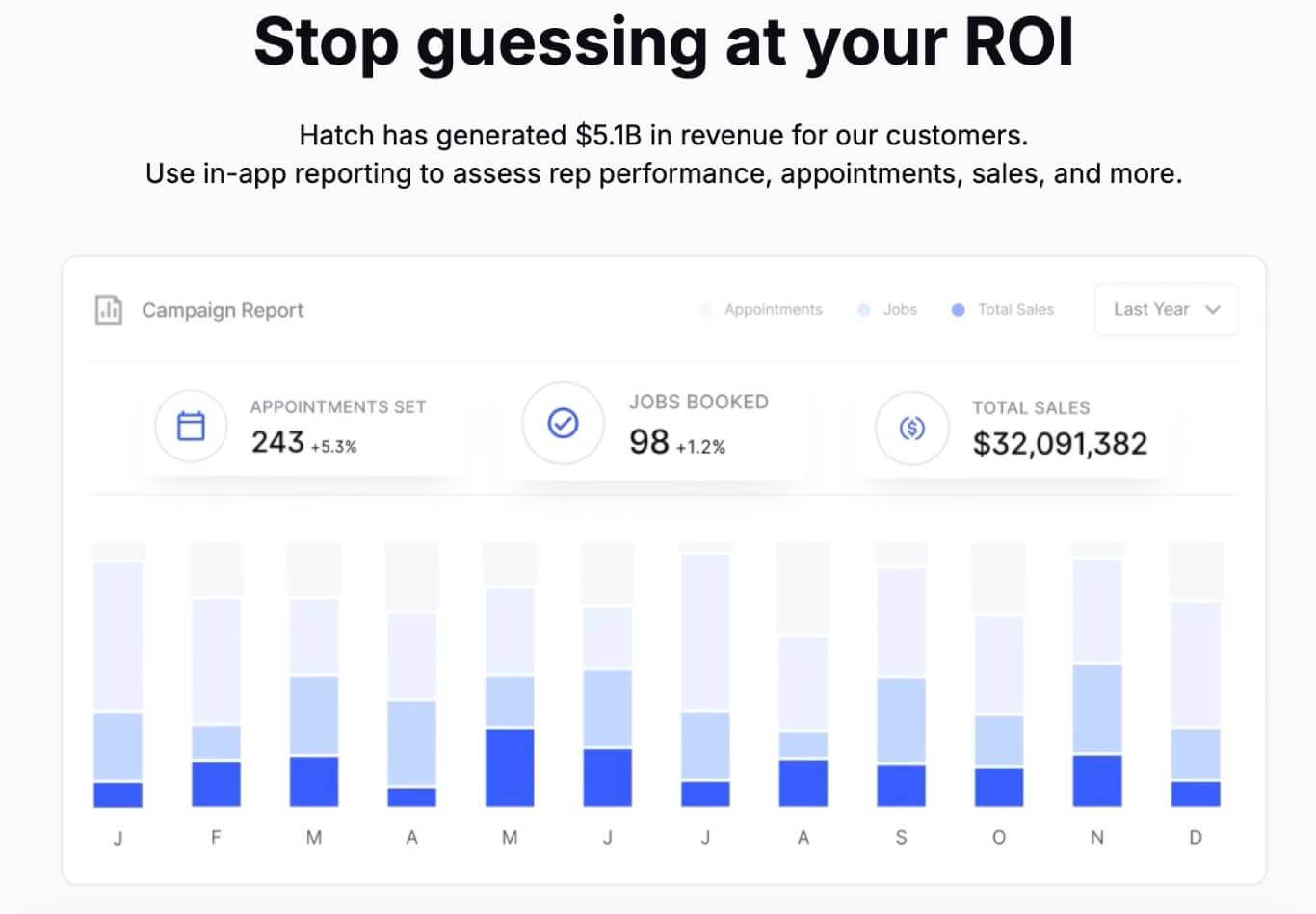Select the +5.3% appointments change

(334, 447)
